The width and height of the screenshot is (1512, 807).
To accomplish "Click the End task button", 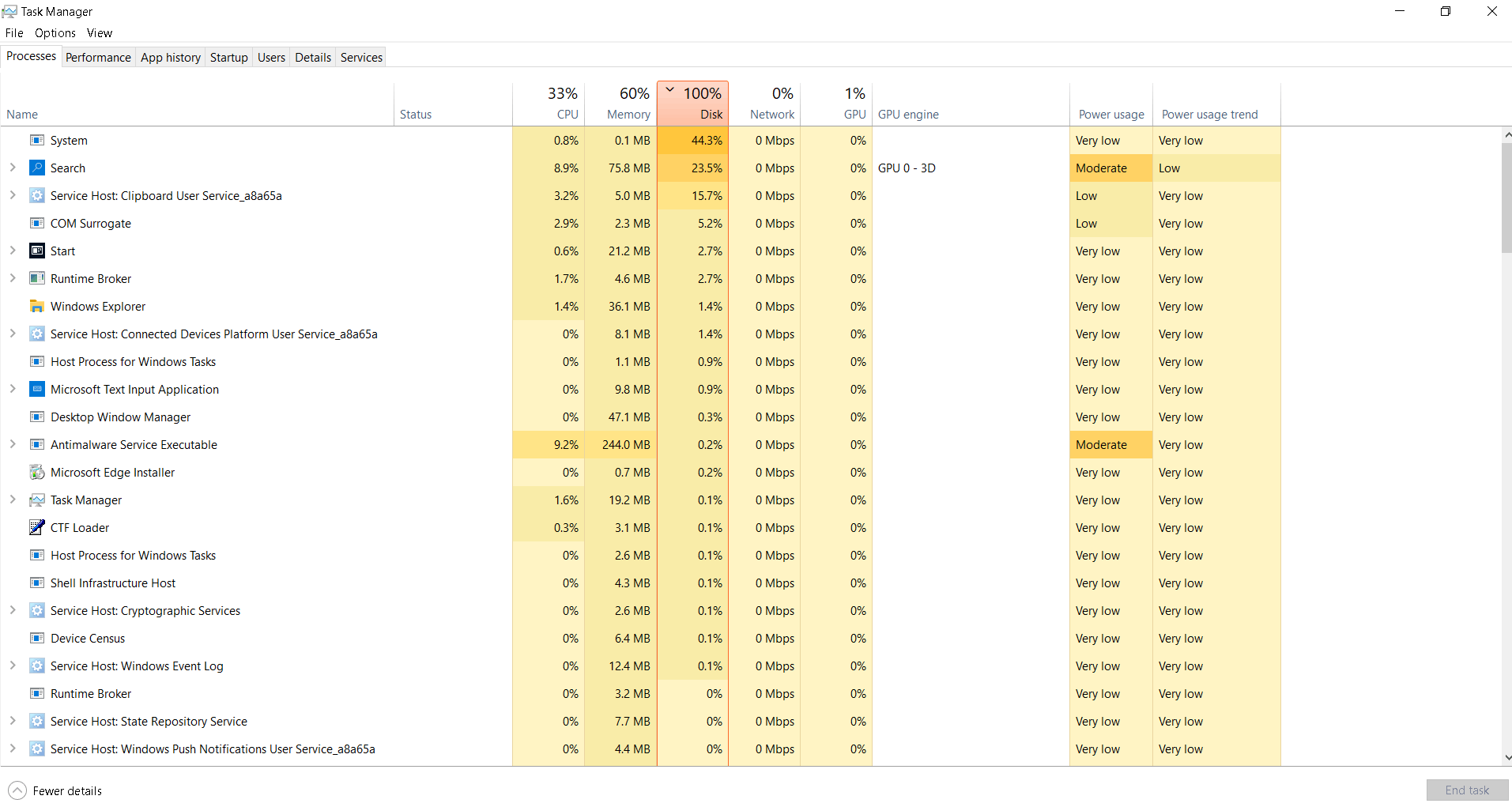I will 1467,790.
